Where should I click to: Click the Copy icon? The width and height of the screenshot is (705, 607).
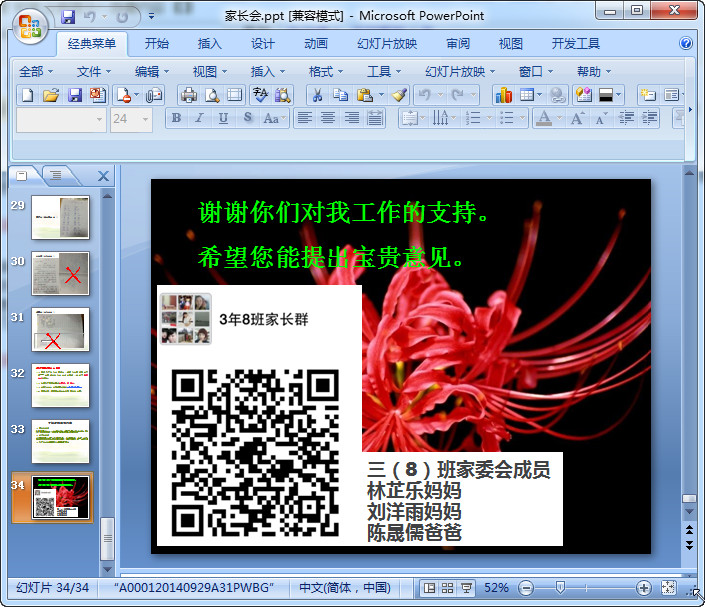point(341,95)
